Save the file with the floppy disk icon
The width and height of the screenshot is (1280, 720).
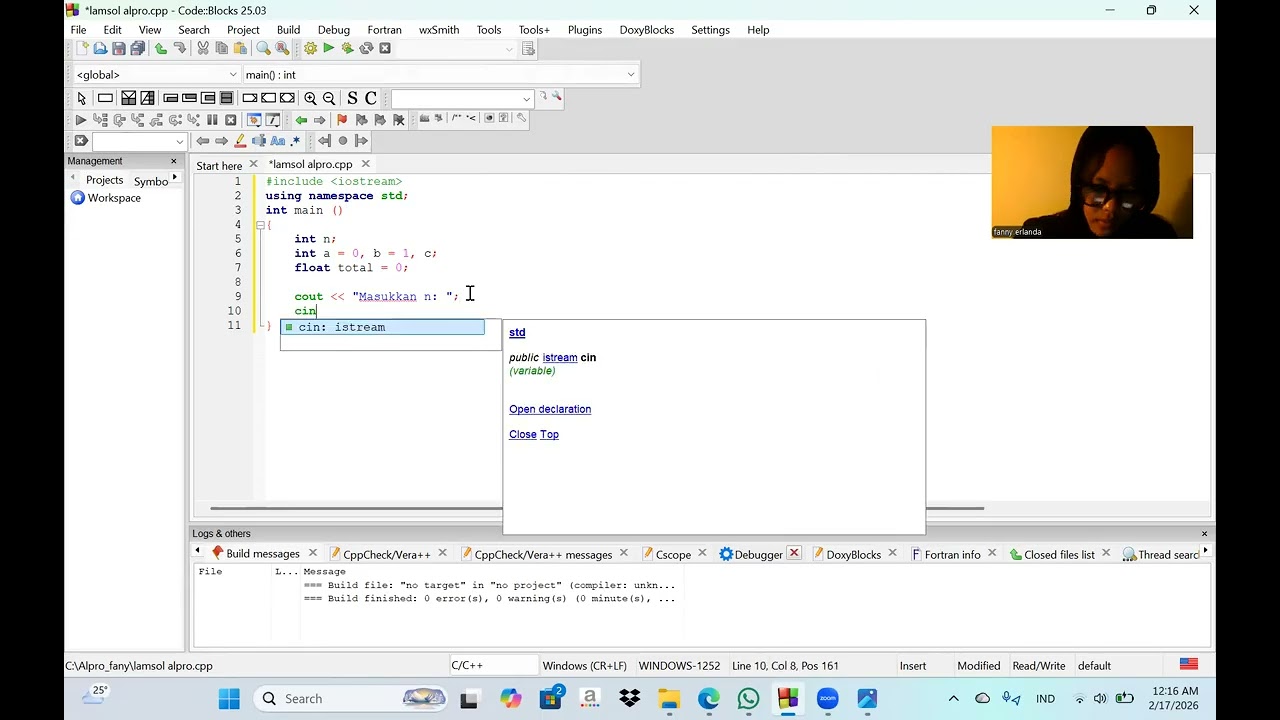point(119,48)
